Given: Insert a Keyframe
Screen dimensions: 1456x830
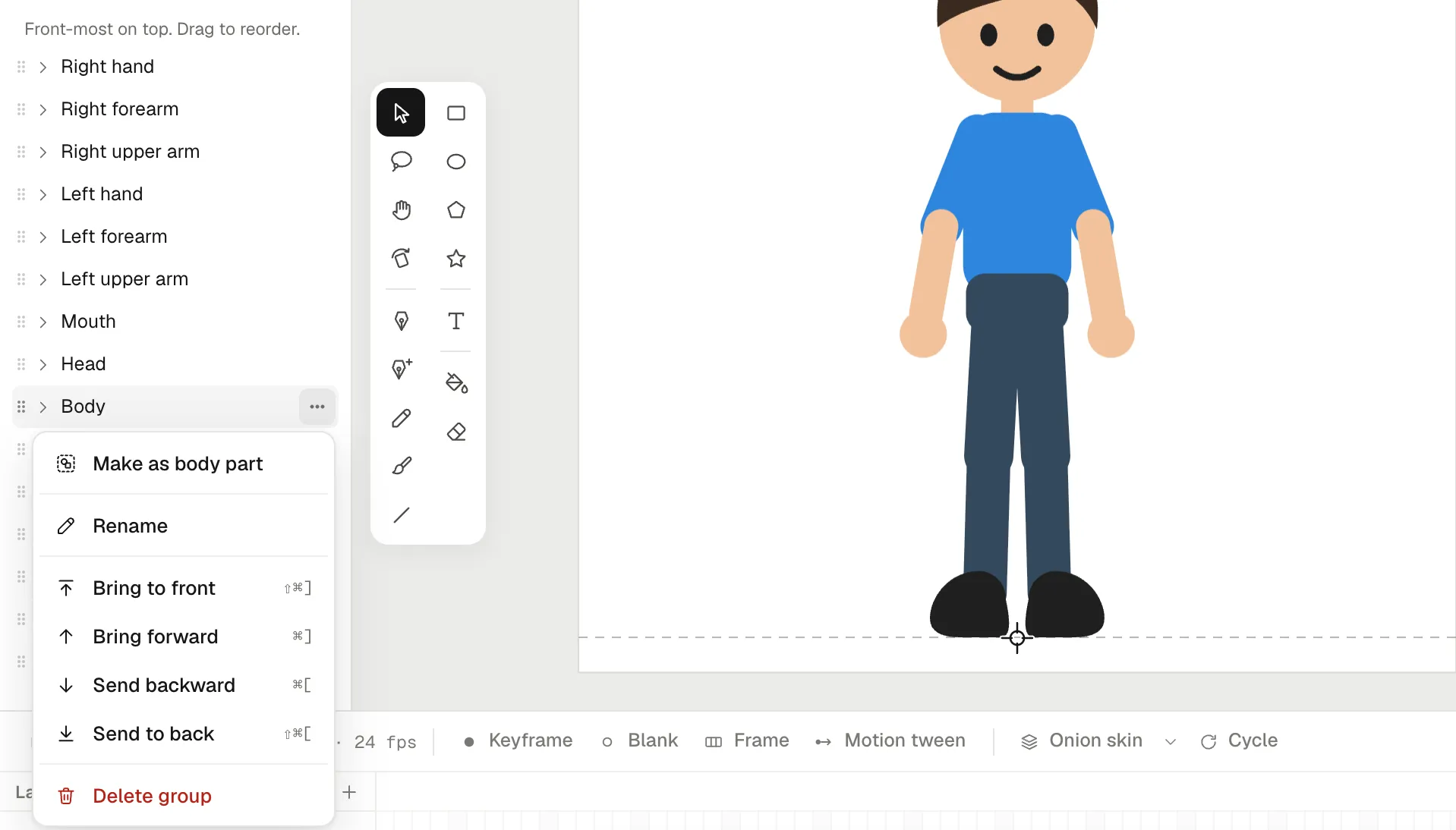Looking at the screenshot, I should tap(518, 740).
